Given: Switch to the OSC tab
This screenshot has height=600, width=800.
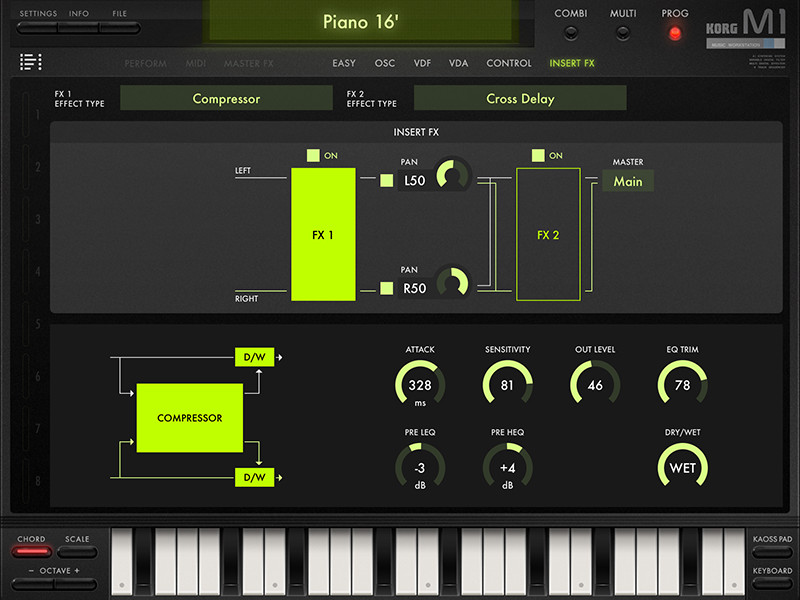Looking at the screenshot, I should pyautogui.click(x=385, y=63).
